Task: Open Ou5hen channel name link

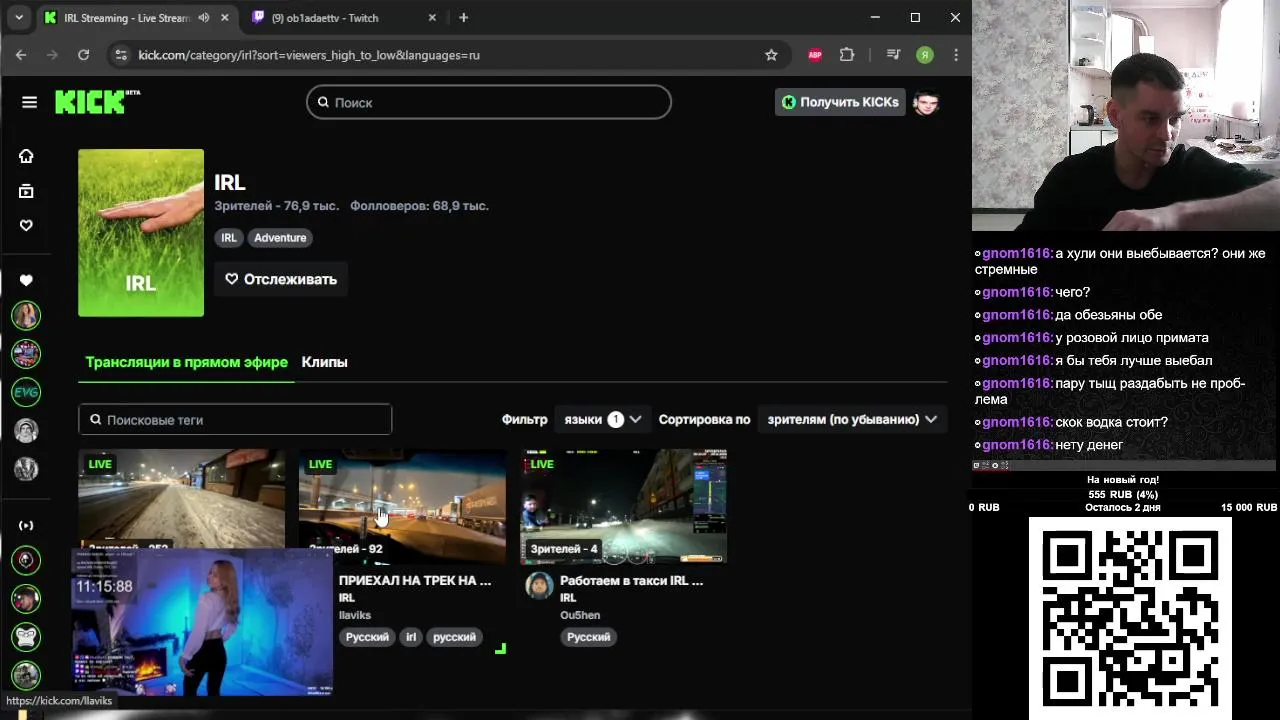Action: [580, 615]
